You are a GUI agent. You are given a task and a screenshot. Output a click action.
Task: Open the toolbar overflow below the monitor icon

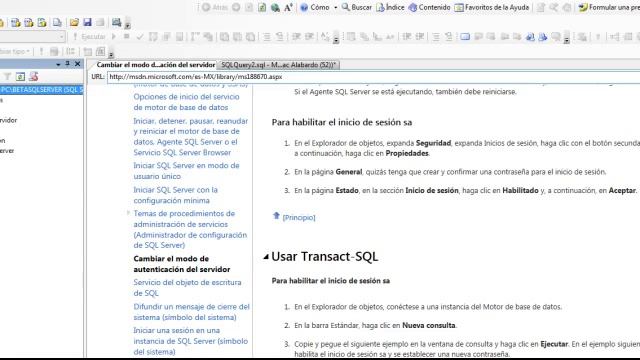127,26
